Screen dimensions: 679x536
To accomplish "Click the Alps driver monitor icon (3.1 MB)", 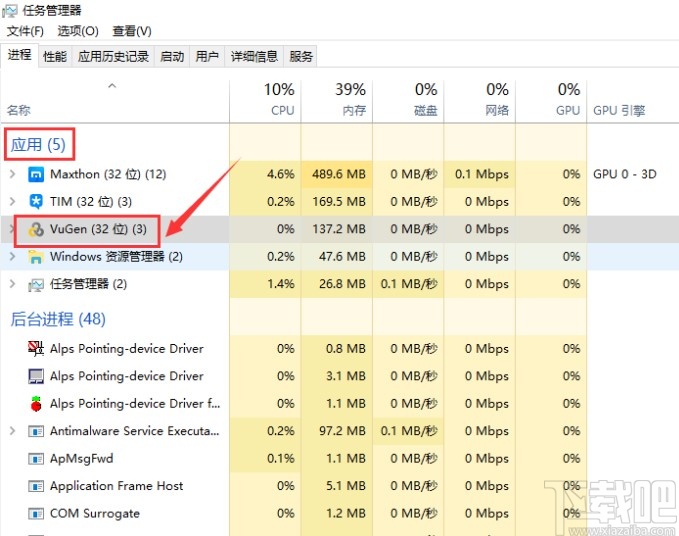I will pos(36,376).
